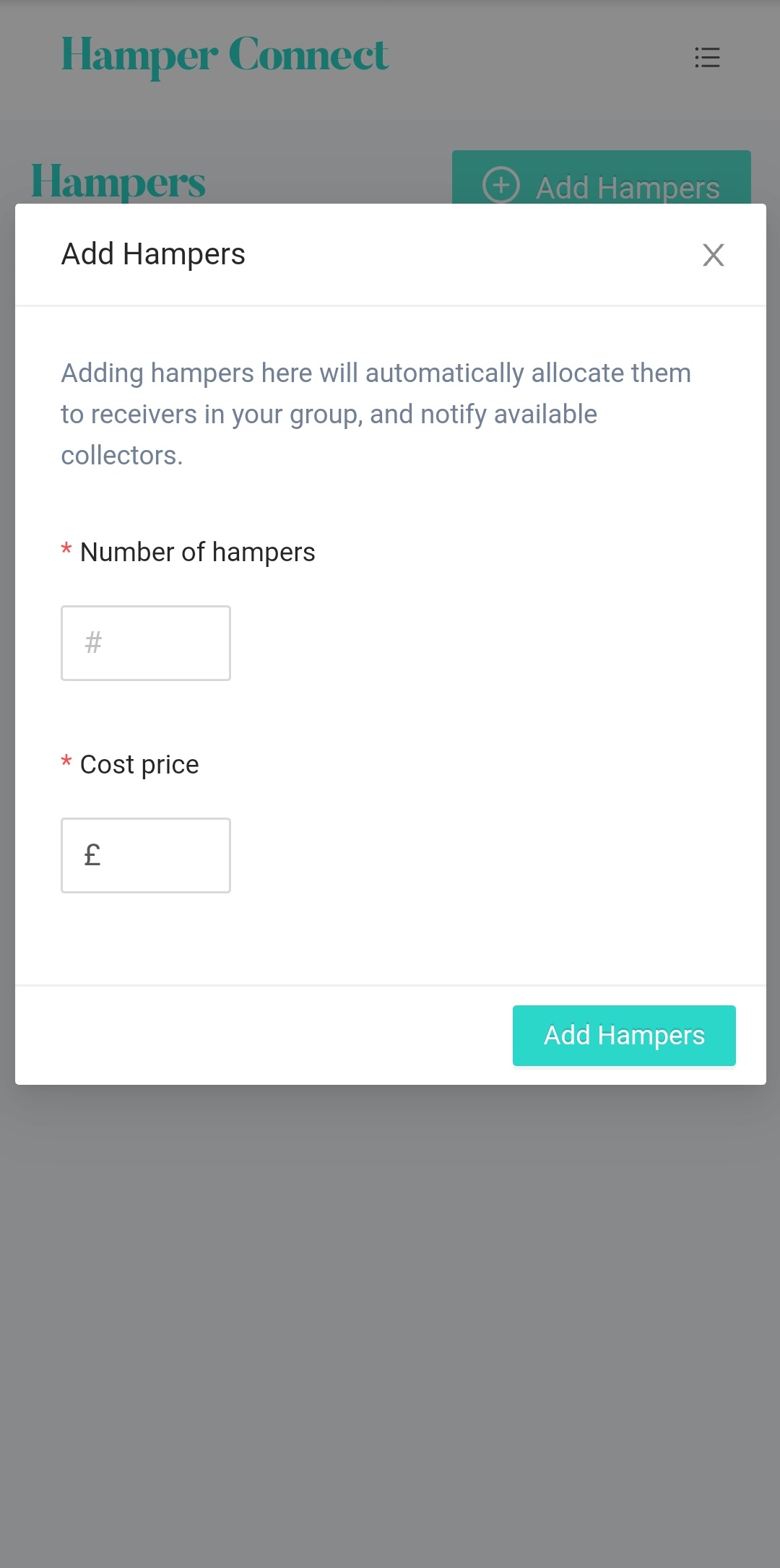Image resolution: width=780 pixels, height=1568 pixels.
Task: Click the pound sign prefix in Cost price
Action: pyautogui.click(x=92, y=855)
